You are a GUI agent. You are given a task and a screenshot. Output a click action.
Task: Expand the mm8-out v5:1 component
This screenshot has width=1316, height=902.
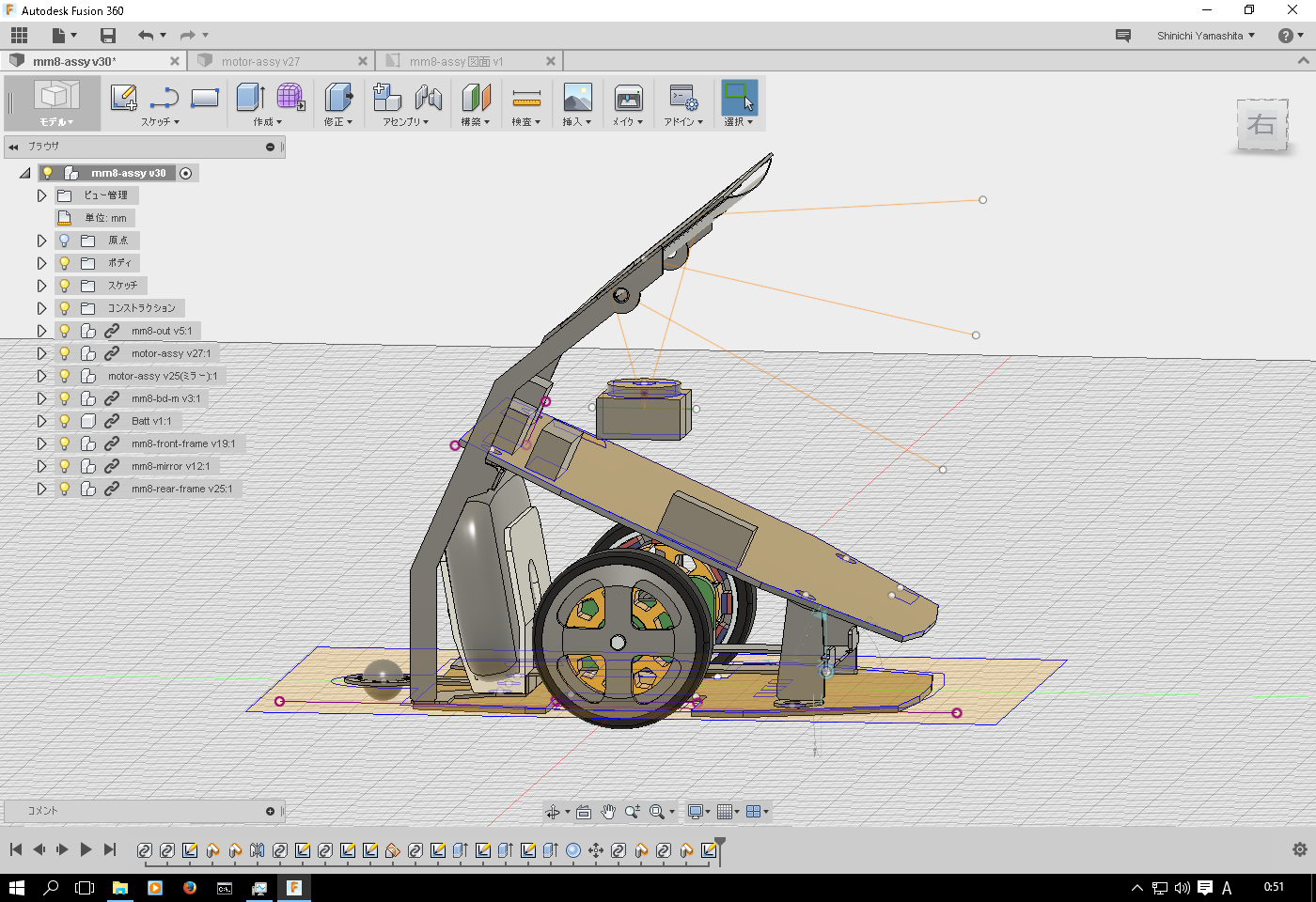(x=41, y=331)
